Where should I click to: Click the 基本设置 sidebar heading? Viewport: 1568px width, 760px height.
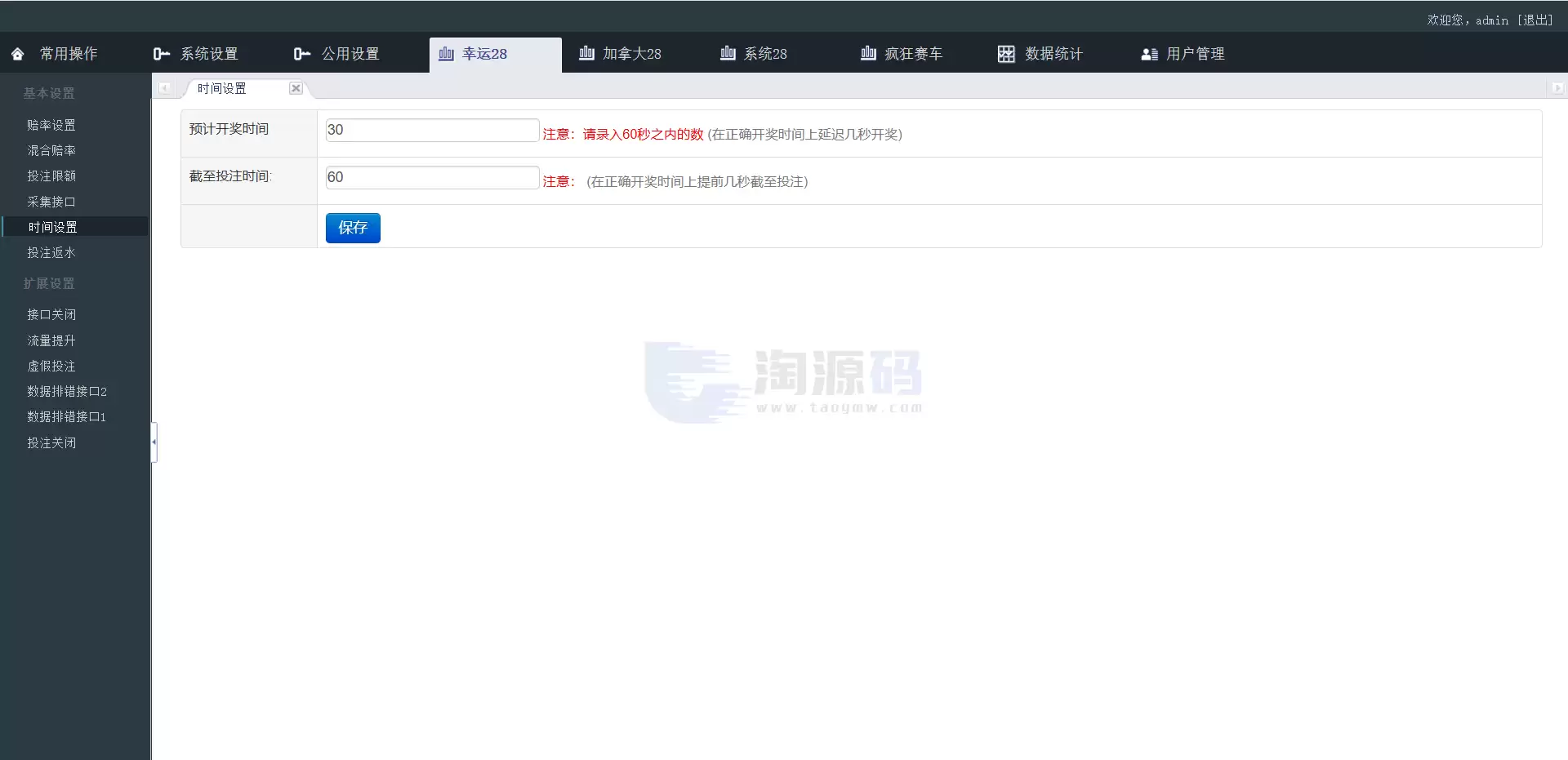49,93
